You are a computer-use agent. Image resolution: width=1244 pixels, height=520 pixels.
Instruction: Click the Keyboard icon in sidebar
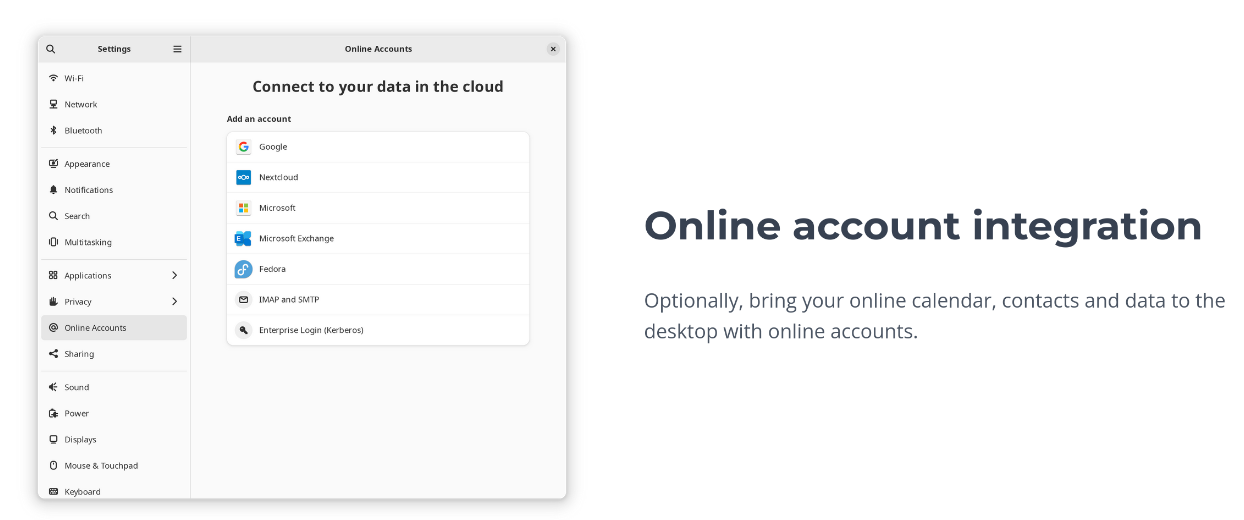pos(54,491)
